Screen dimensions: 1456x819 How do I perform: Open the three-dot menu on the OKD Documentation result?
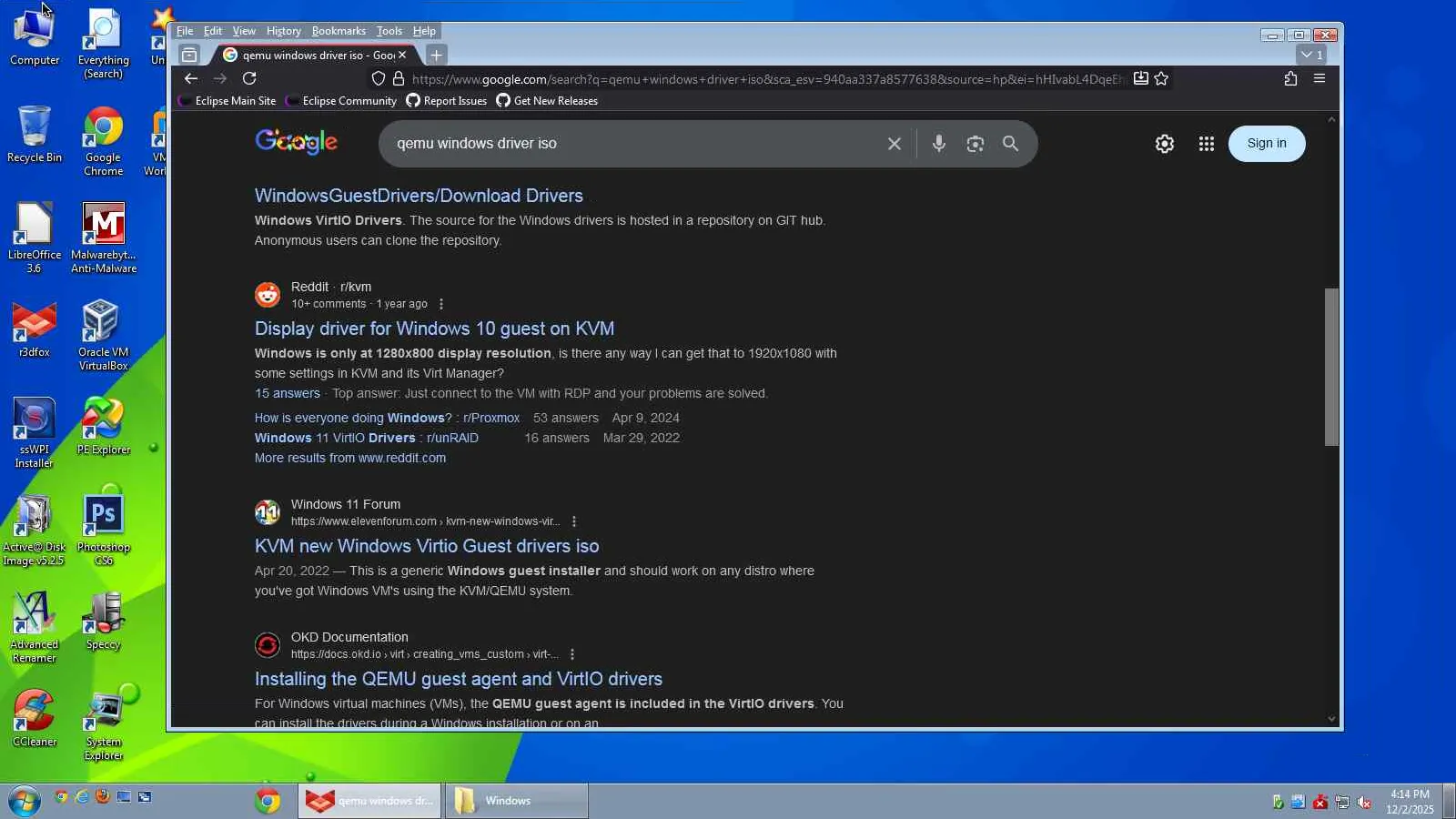tap(572, 655)
